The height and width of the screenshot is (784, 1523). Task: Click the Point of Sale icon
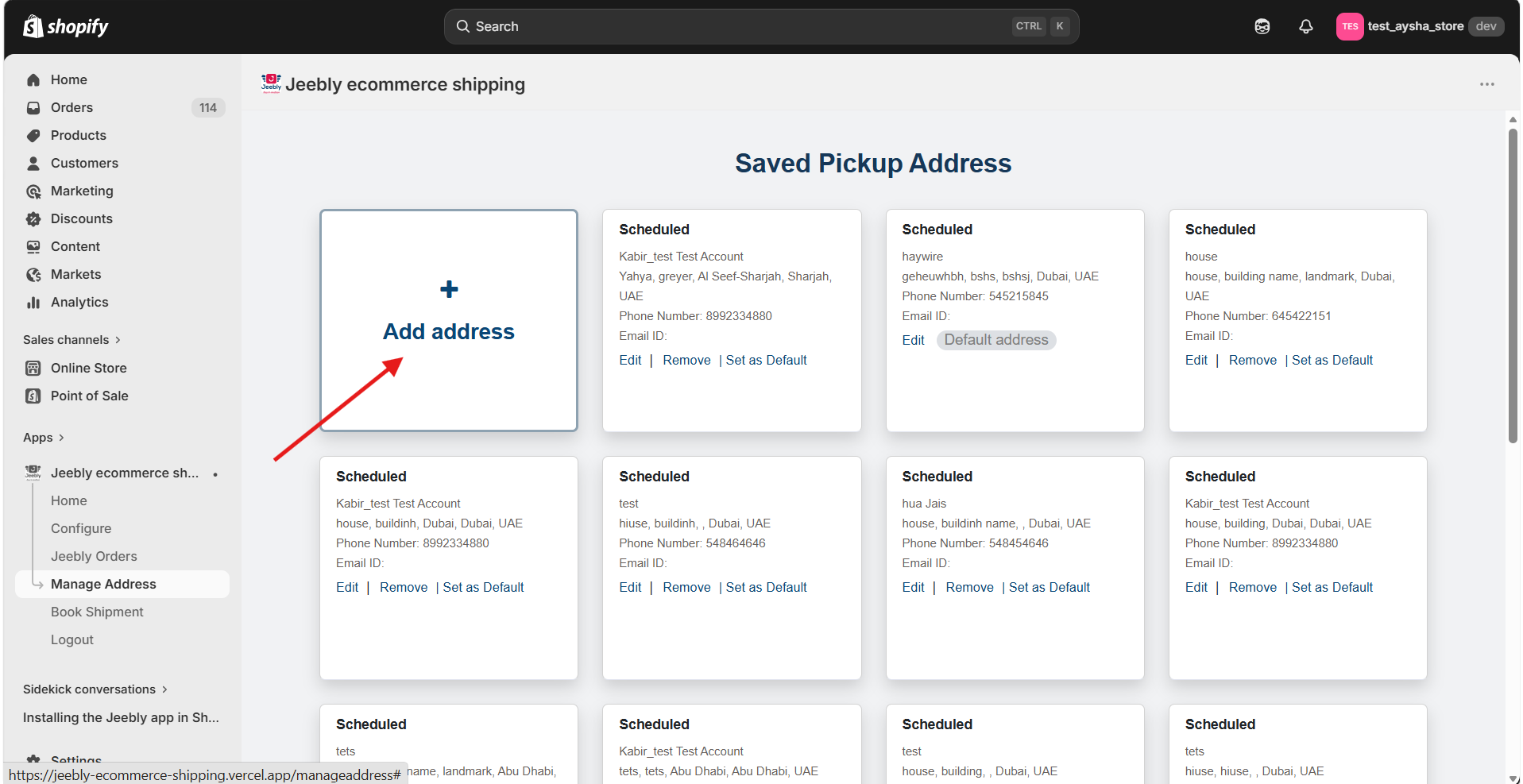[33, 396]
